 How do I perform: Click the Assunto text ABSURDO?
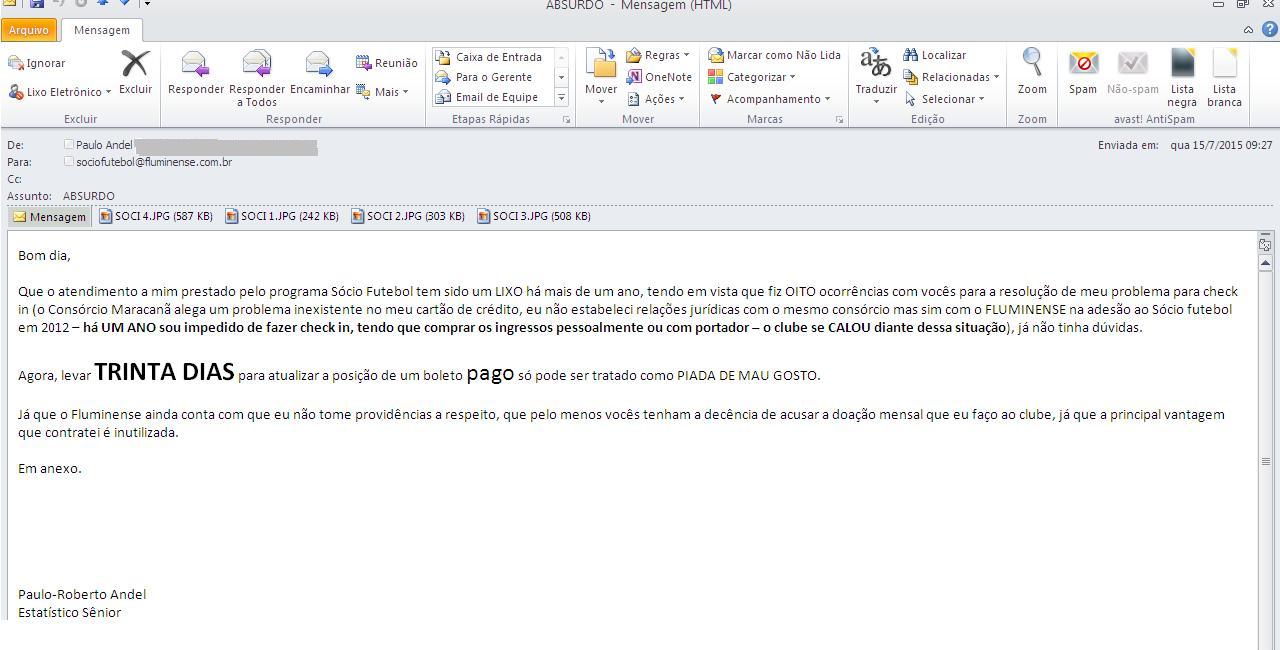click(89, 196)
